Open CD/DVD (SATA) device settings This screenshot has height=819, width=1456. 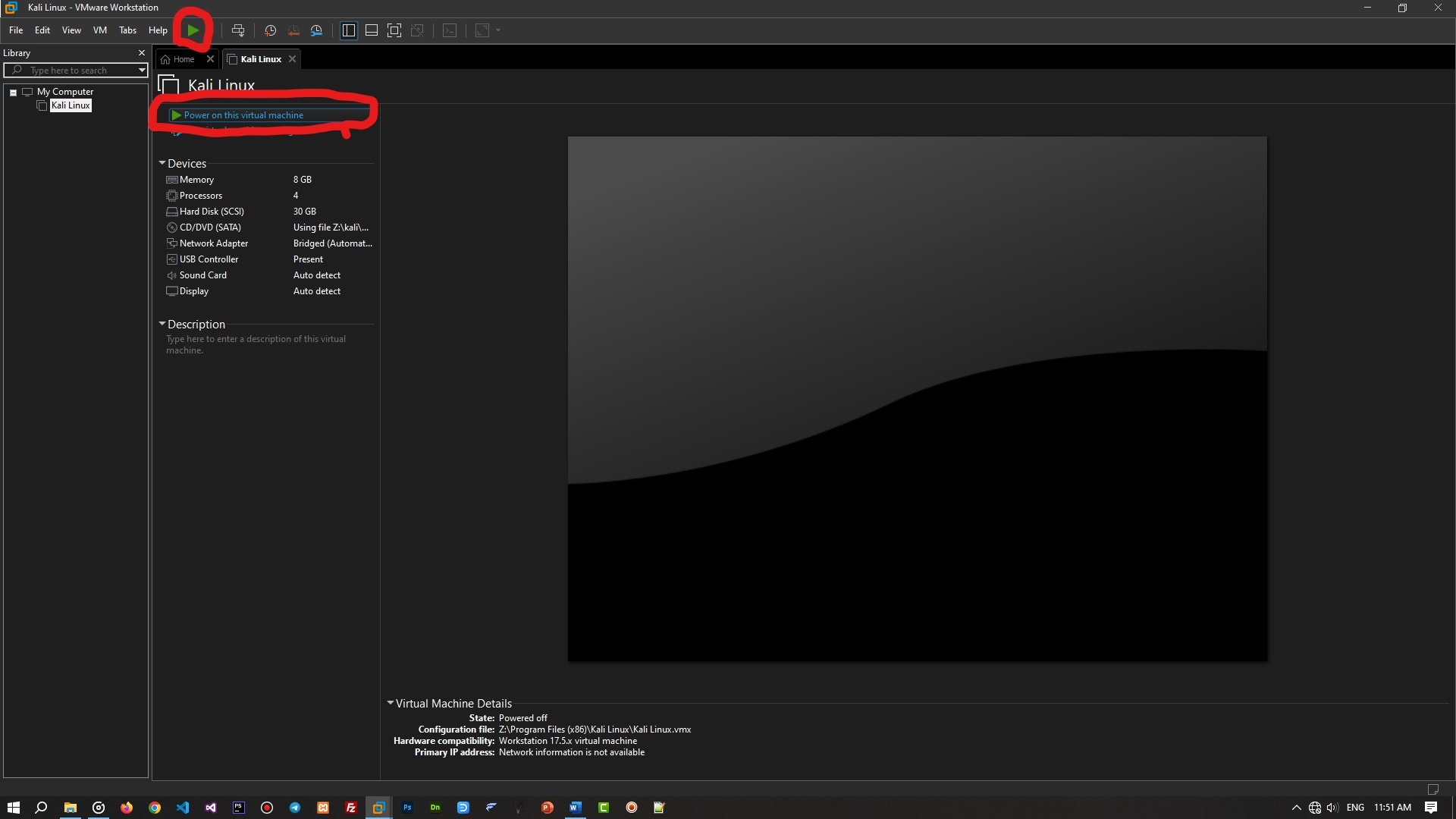click(209, 227)
